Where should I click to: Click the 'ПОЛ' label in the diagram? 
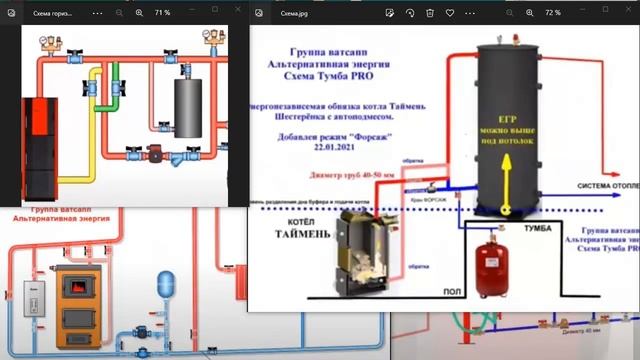[452, 292]
